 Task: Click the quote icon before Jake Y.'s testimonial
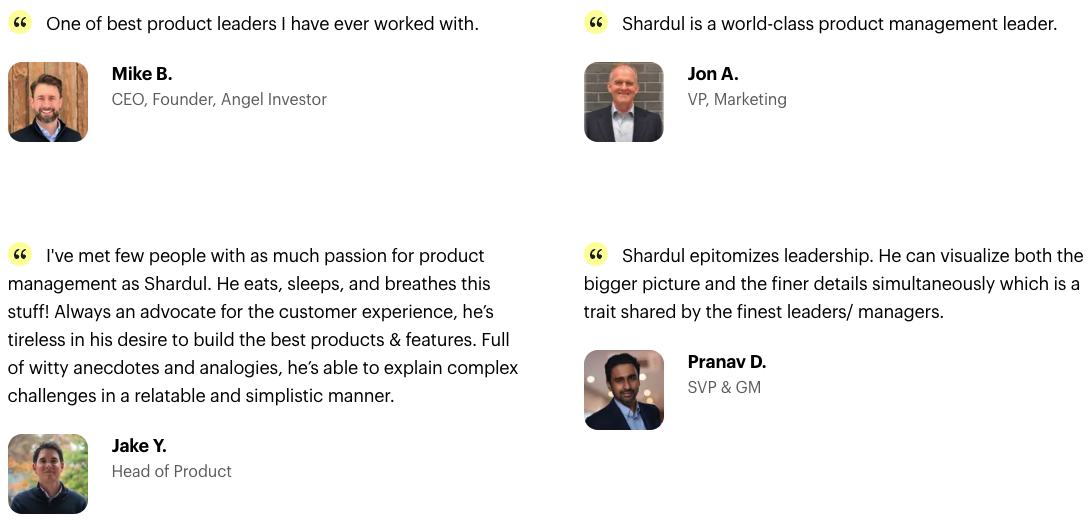point(20,255)
